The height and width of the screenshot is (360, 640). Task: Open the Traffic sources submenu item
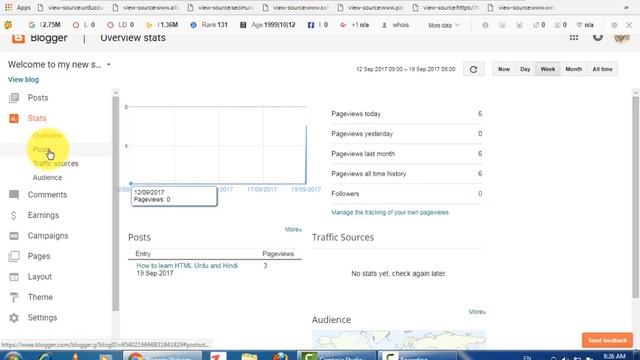(56, 164)
